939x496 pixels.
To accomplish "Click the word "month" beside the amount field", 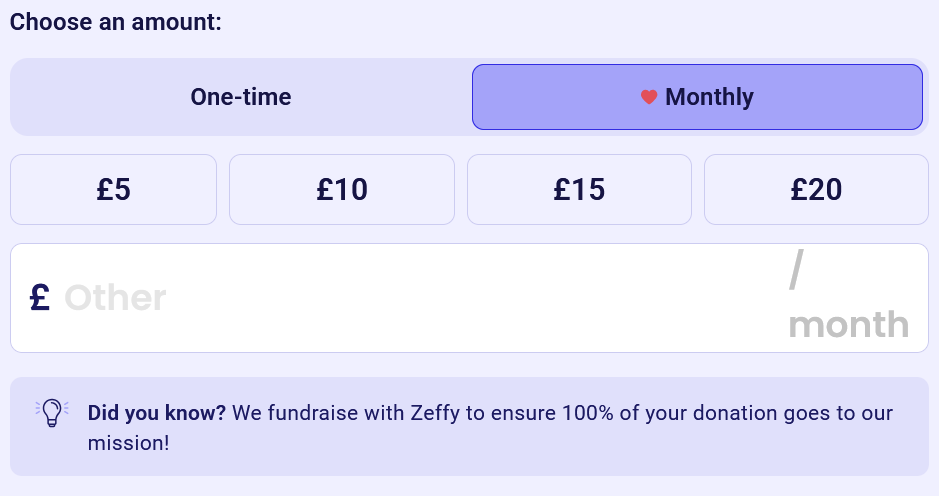I will [848, 325].
